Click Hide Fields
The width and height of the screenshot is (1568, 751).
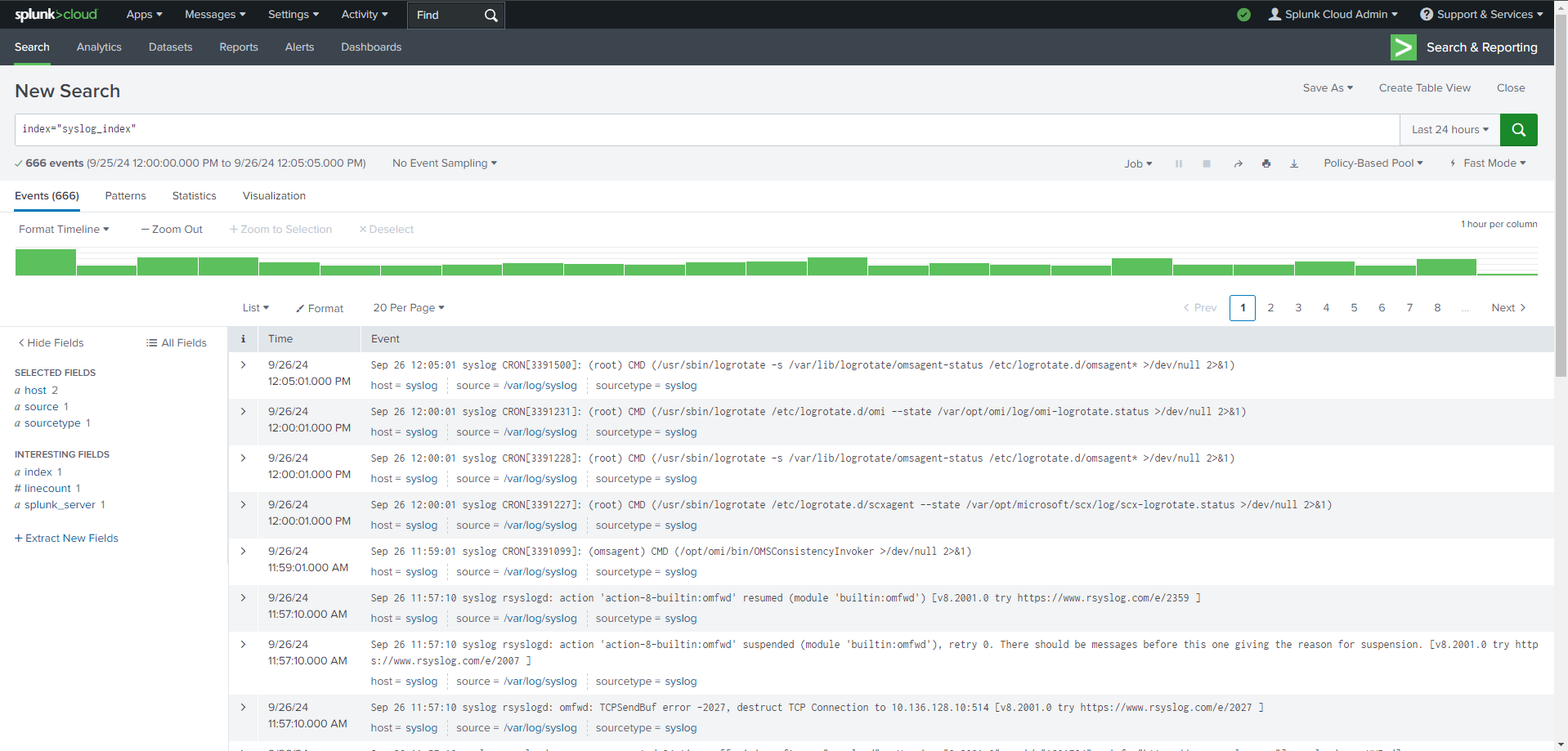point(51,342)
